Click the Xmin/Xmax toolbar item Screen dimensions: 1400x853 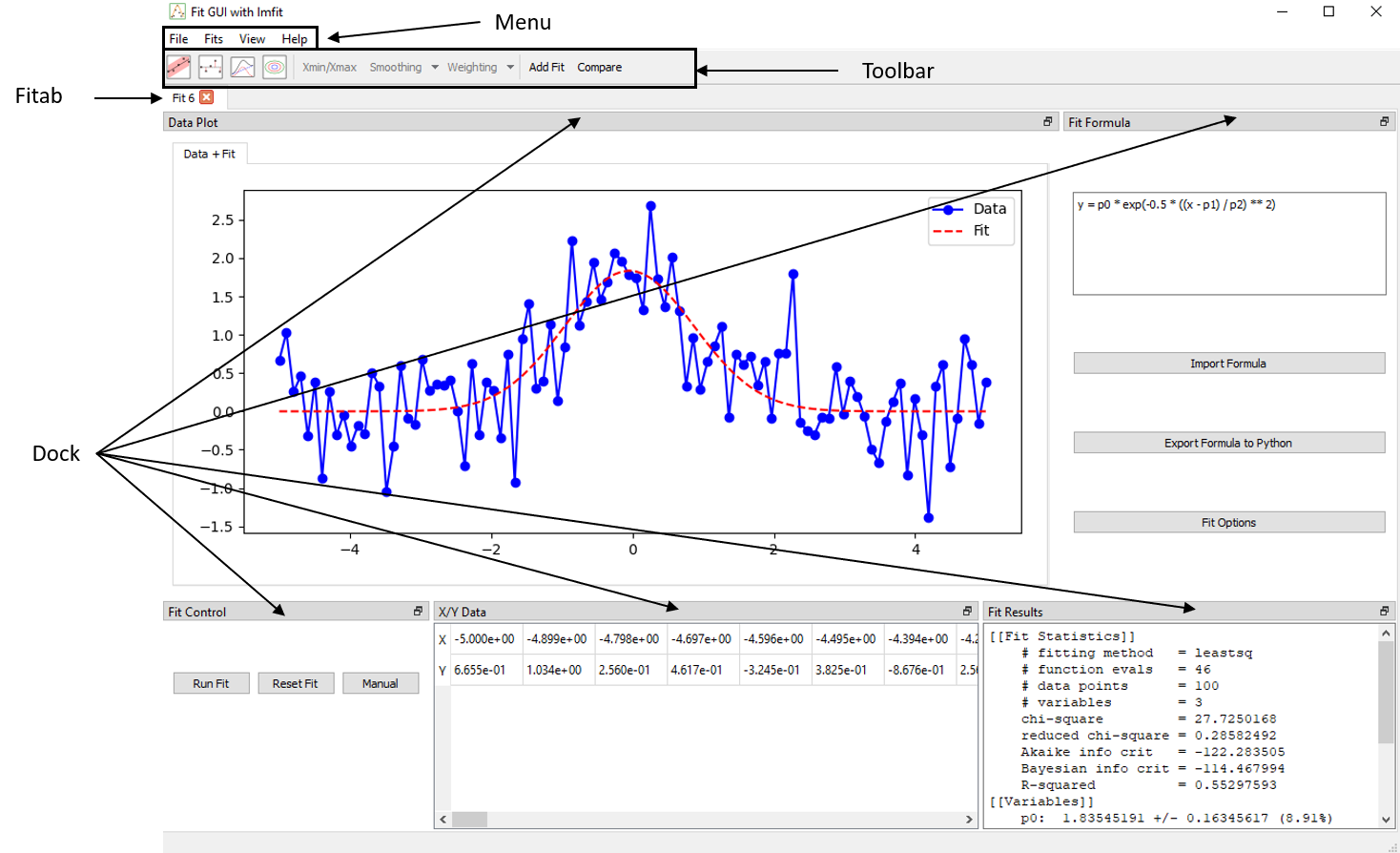(329, 67)
